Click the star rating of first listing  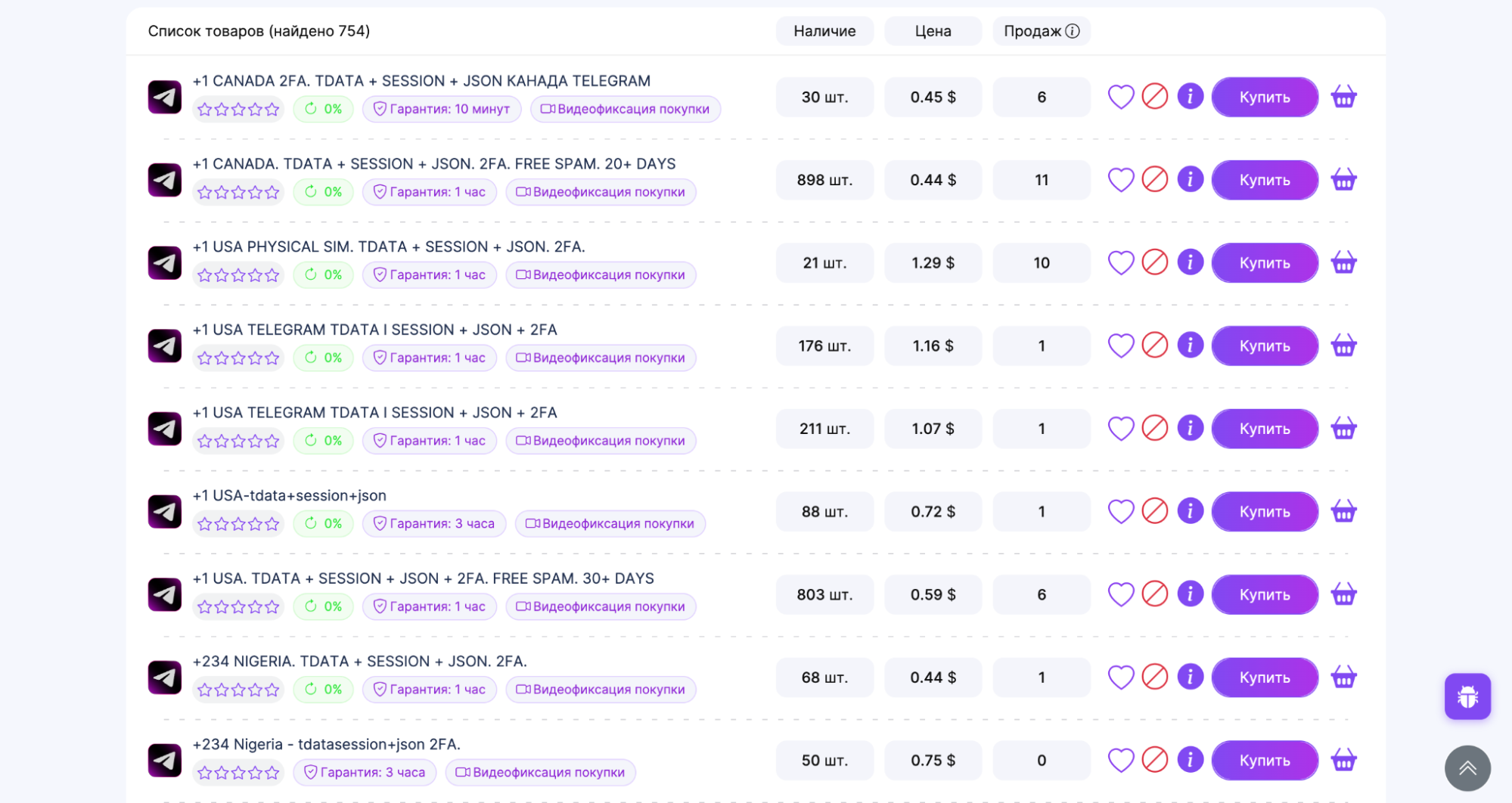(x=238, y=109)
